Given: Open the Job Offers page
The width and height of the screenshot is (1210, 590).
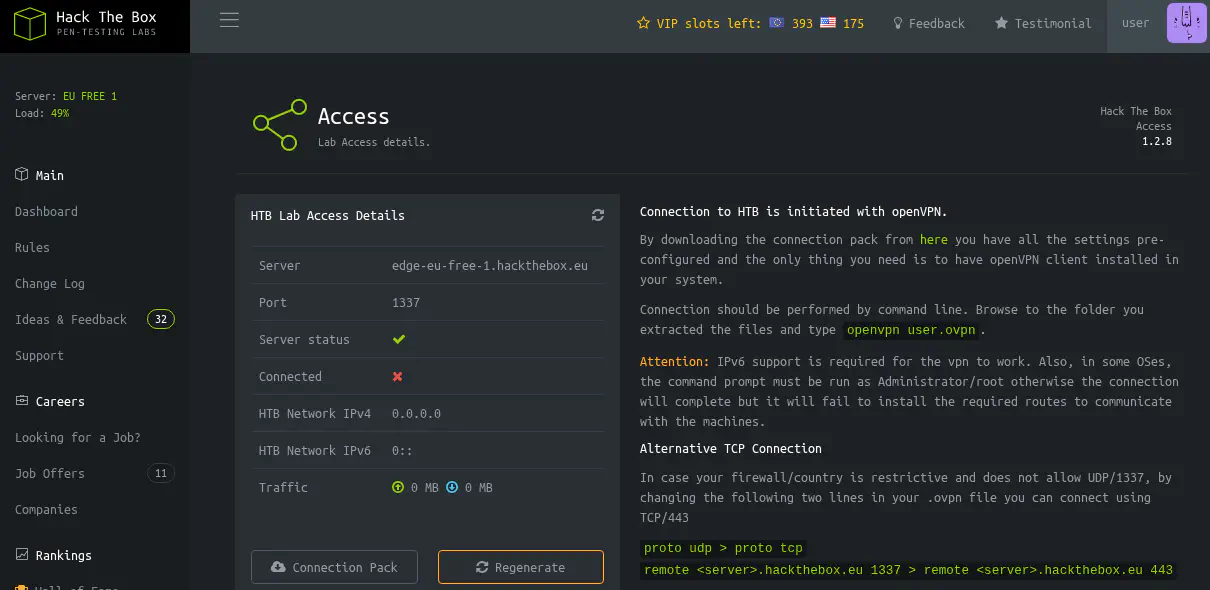Looking at the screenshot, I should point(50,473).
